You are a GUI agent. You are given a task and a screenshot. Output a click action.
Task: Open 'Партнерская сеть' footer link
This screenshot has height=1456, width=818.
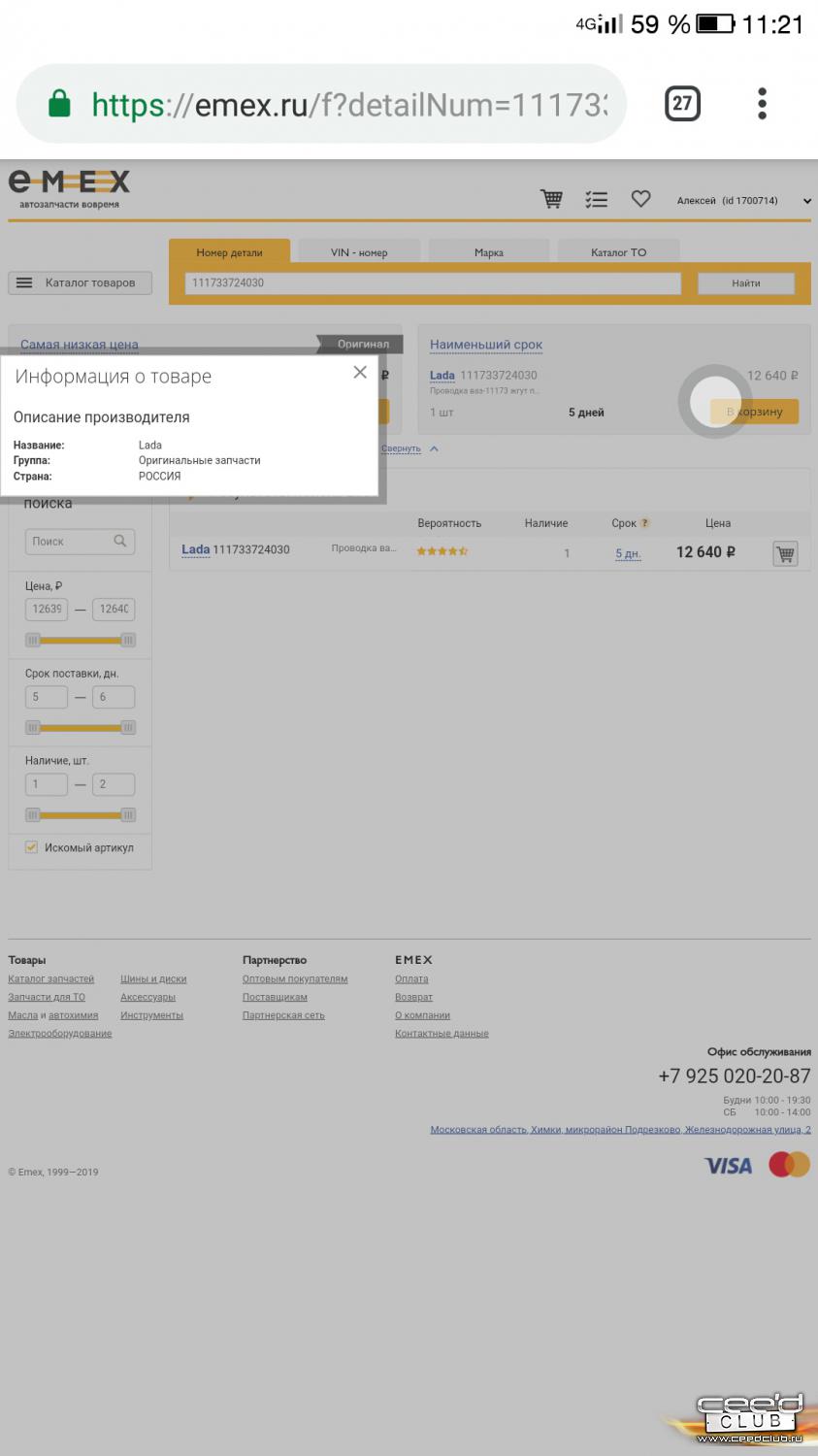[x=283, y=1015]
